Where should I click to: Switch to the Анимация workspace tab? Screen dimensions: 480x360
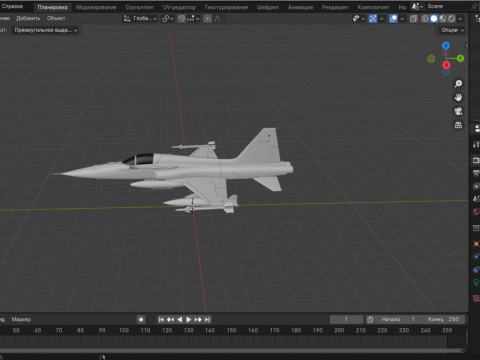click(300, 7)
